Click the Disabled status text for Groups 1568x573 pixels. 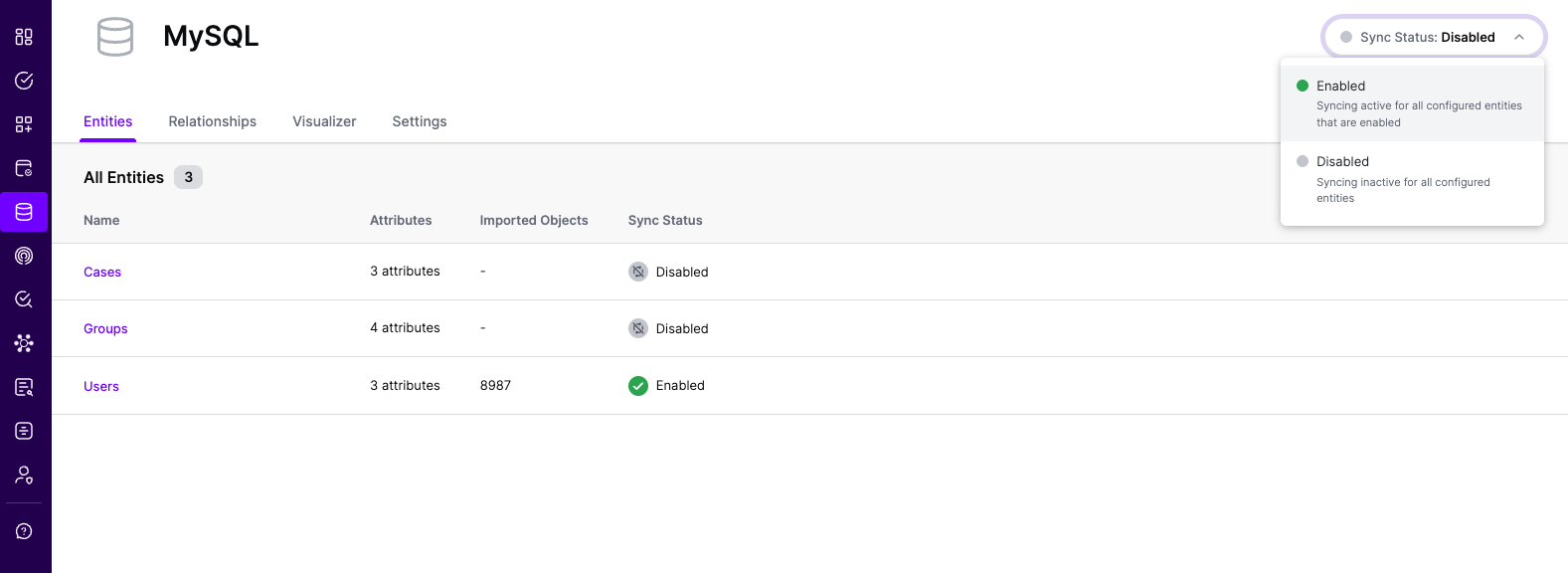click(x=682, y=328)
